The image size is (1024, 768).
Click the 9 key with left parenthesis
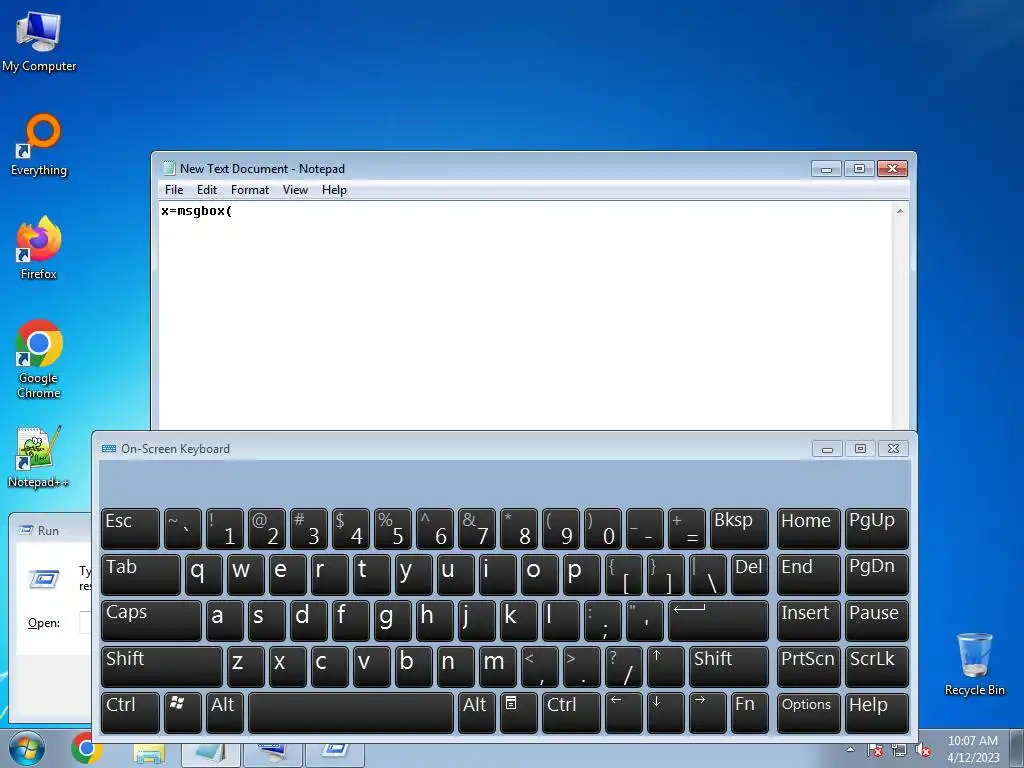point(560,528)
